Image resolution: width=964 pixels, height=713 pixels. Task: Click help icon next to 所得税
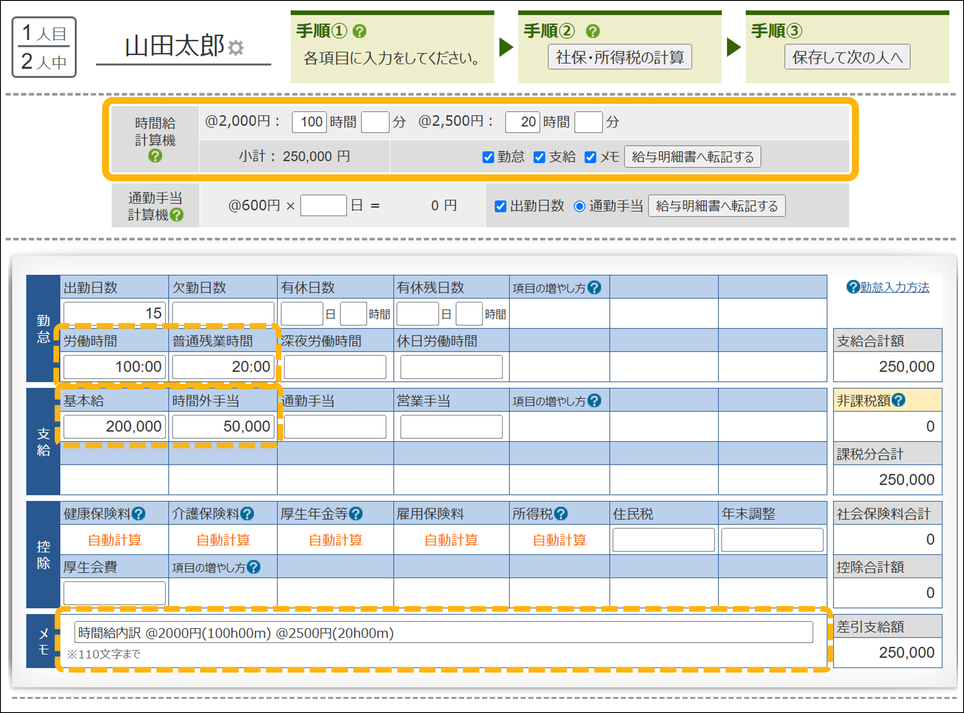point(561,514)
